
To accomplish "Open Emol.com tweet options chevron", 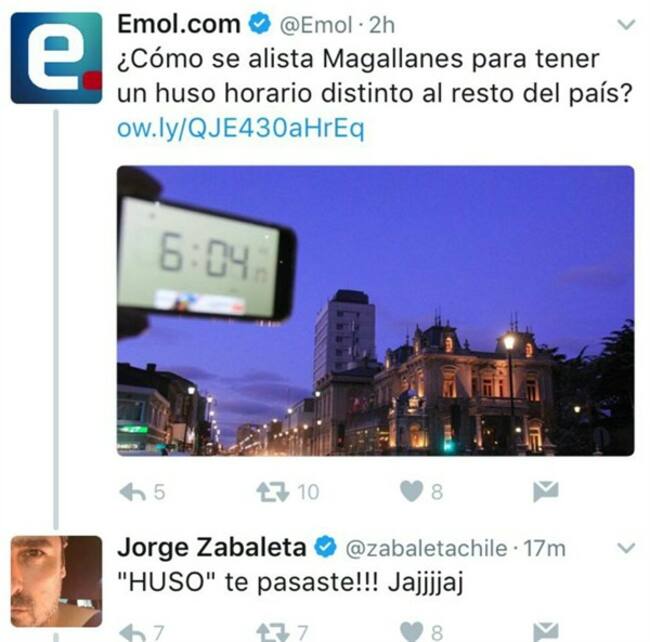I will [626, 24].
